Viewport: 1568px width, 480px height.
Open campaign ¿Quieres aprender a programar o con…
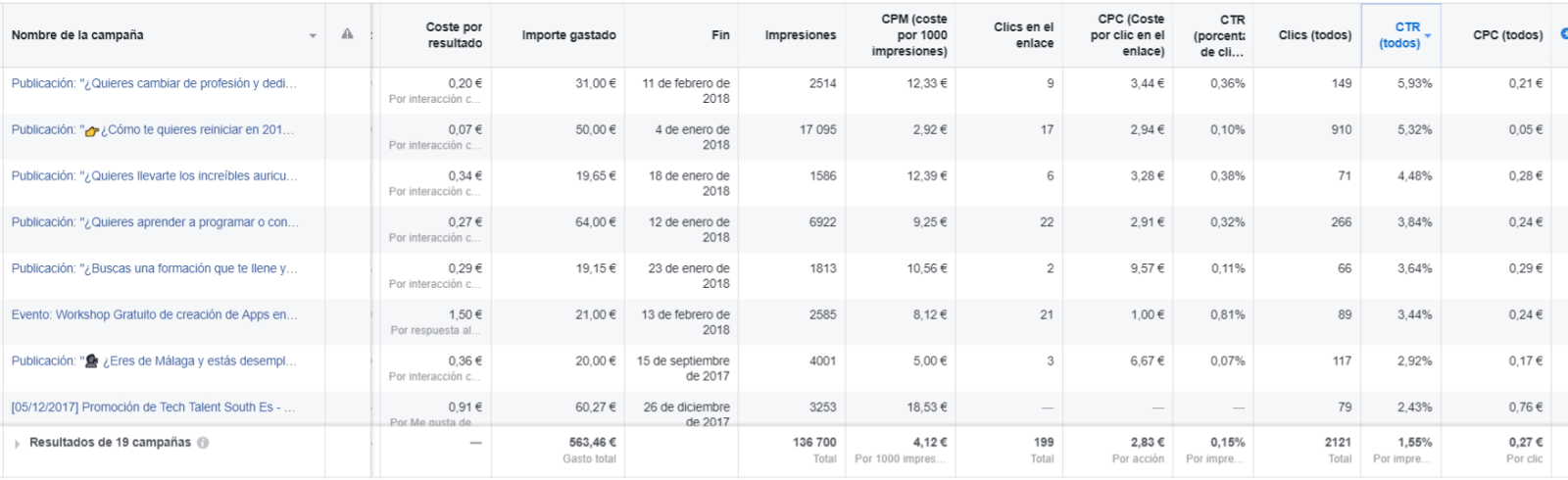(155, 222)
